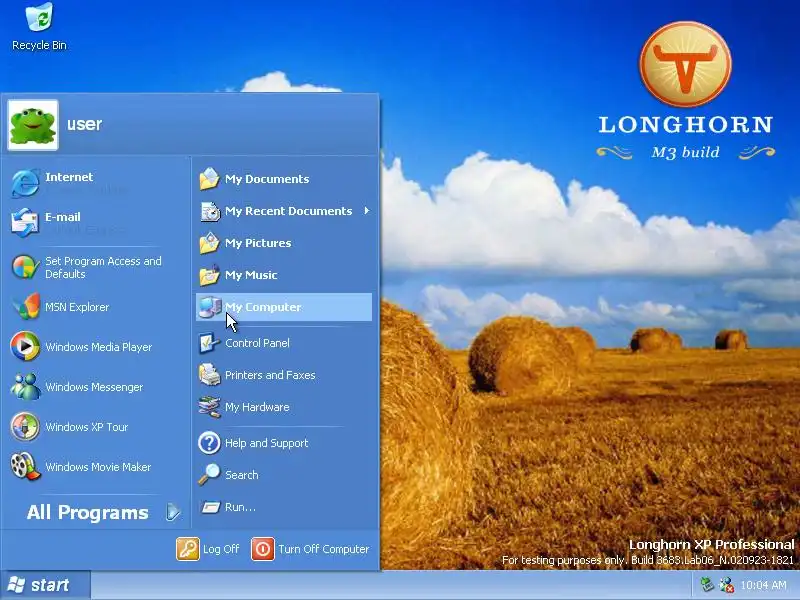Open the My Hardware icon
800x600 pixels.
click(209, 407)
